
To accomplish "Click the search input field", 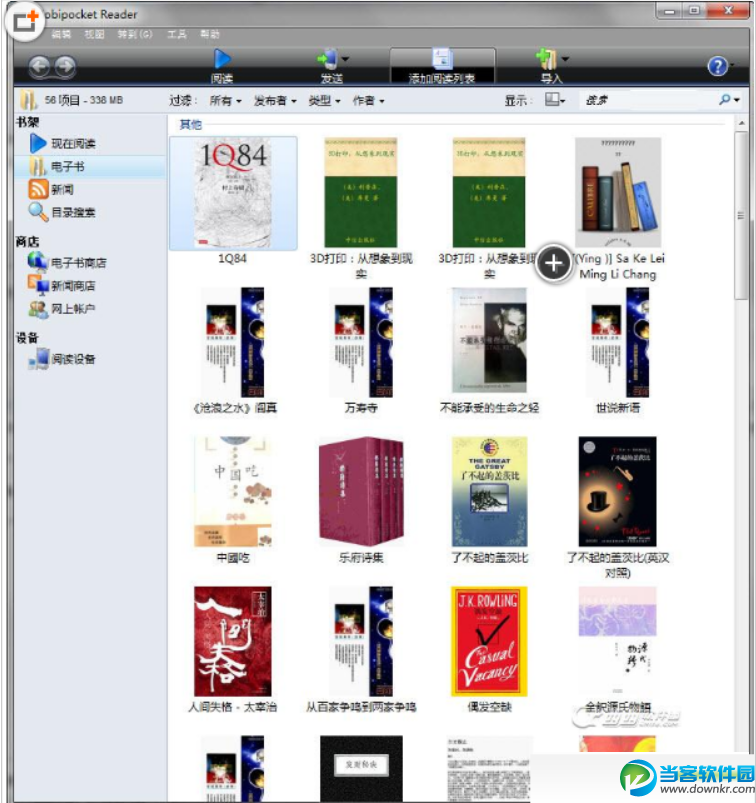I will point(648,100).
